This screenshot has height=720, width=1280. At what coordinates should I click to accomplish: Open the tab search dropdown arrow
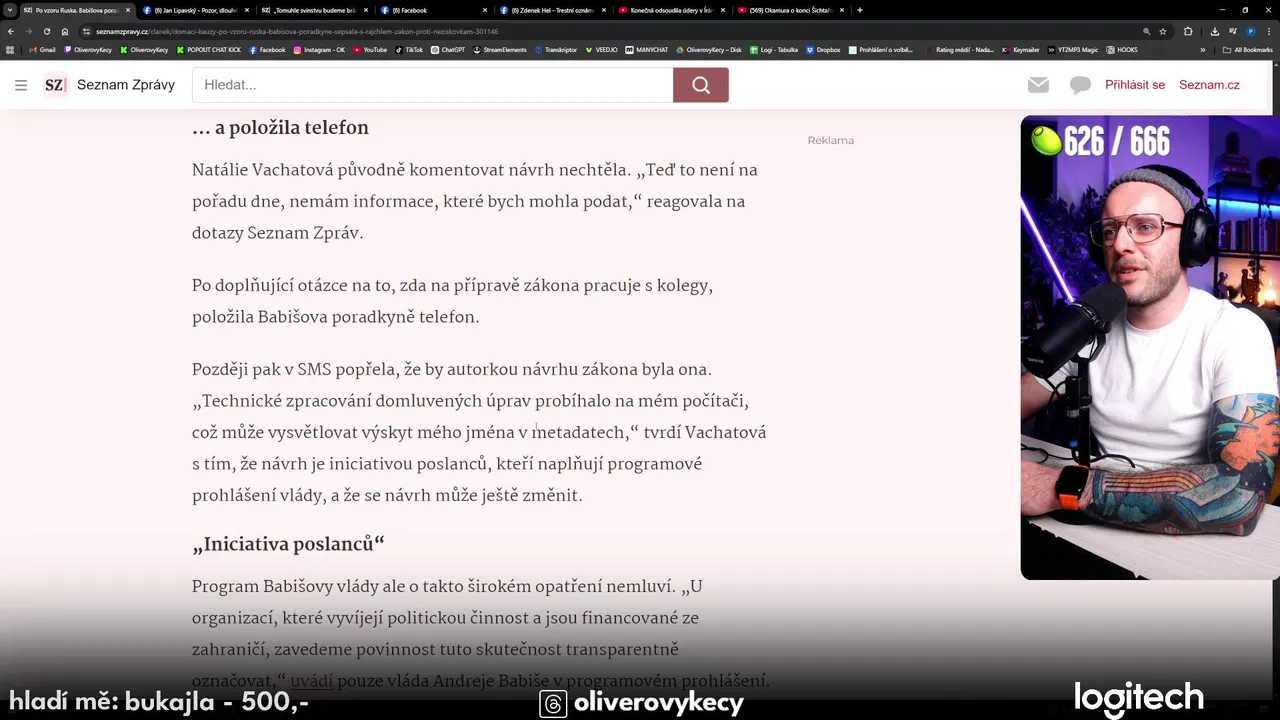pos(9,10)
